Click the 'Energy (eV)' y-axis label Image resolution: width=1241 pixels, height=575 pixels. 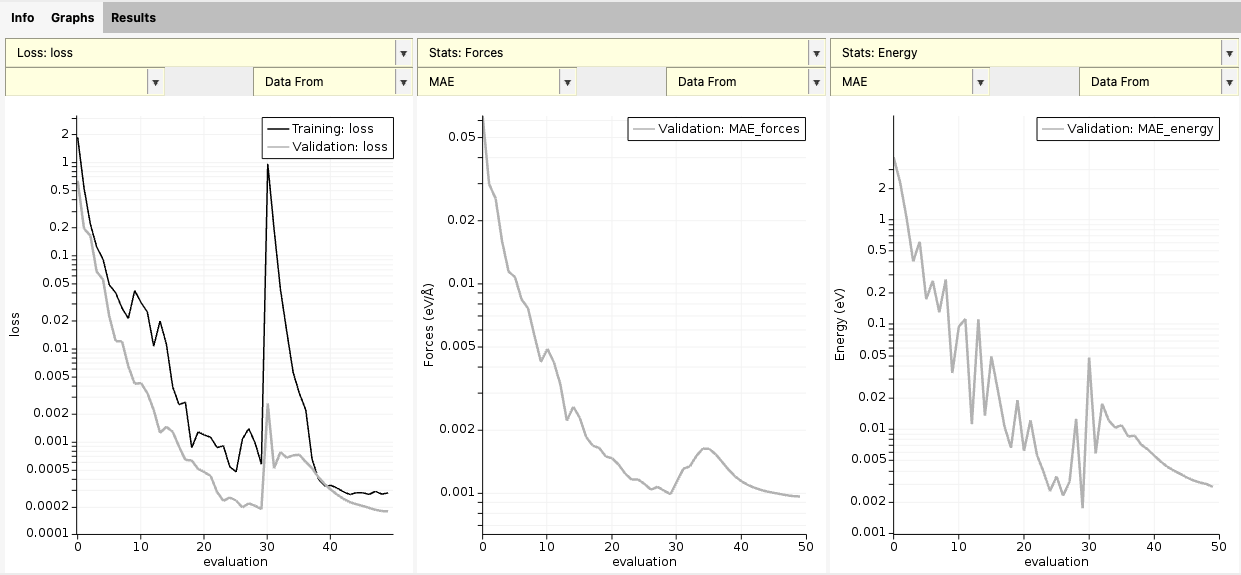[x=841, y=323]
